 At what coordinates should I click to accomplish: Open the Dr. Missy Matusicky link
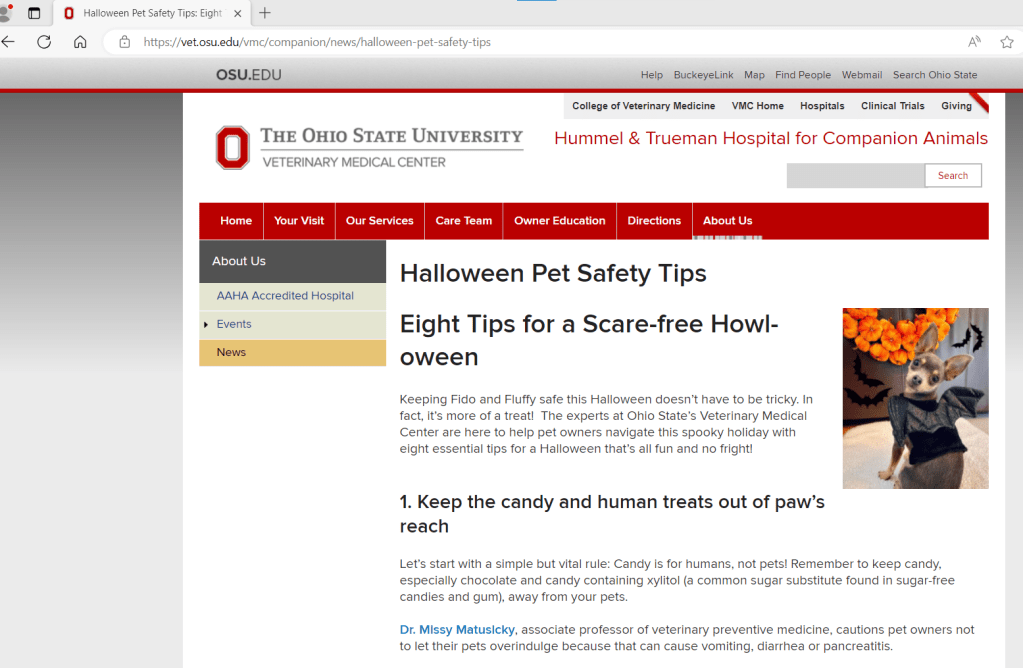pos(457,630)
